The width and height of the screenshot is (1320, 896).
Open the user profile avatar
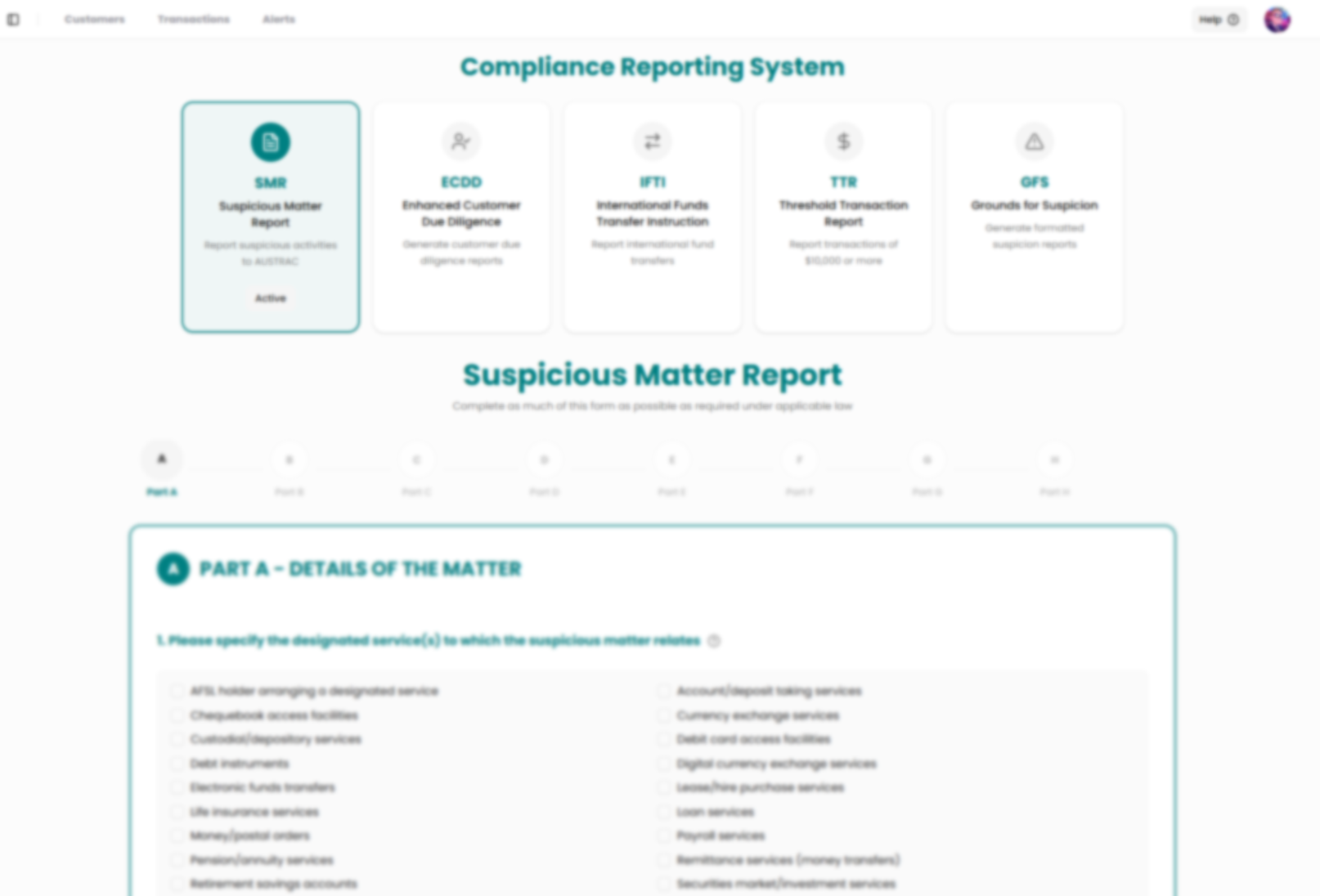[1276, 19]
